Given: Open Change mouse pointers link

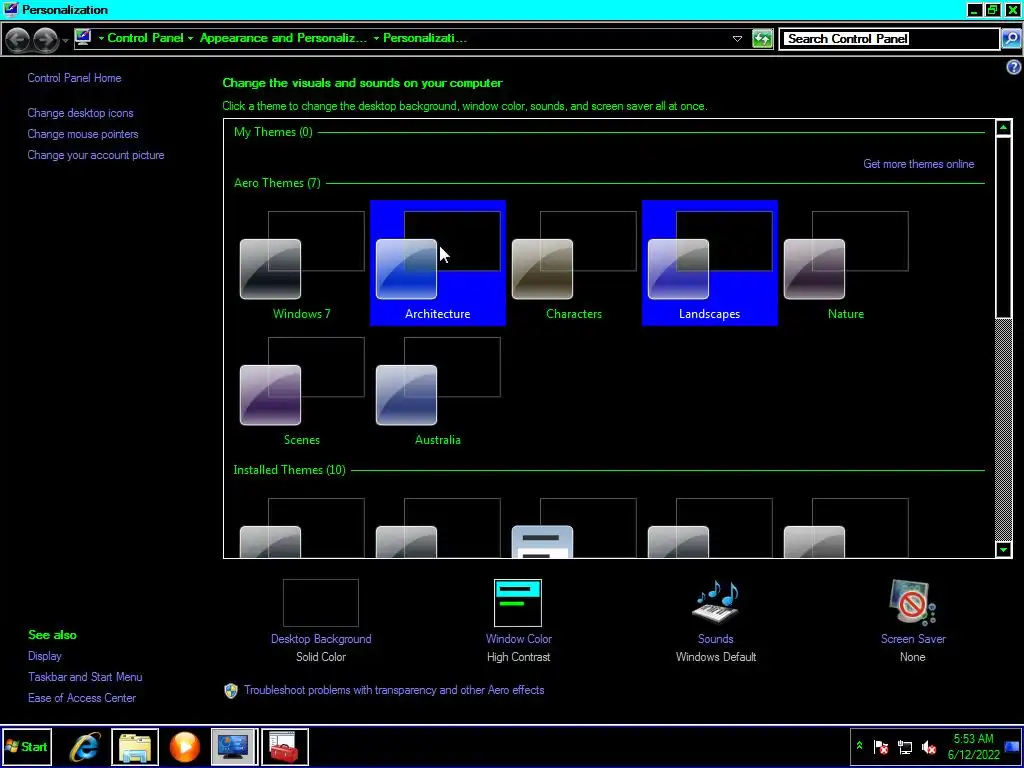Looking at the screenshot, I should [83, 134].
